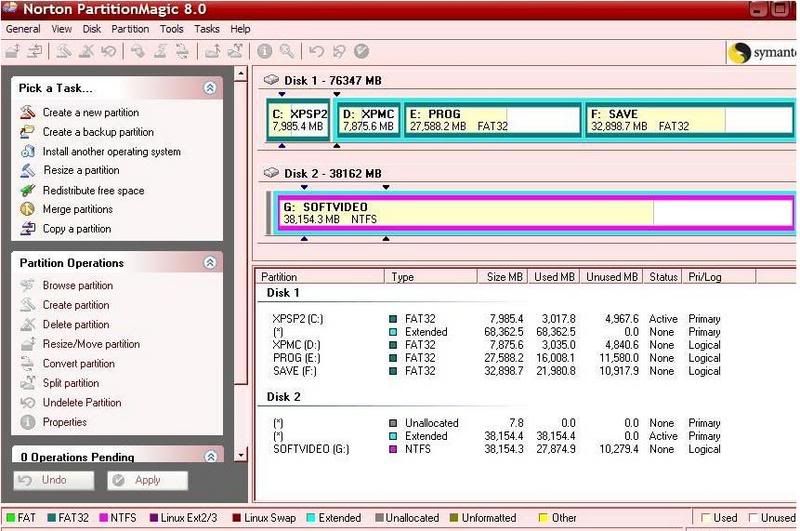Screen dimensions: 800x531
Task: Collapse the Operations Pending panel
Action: [x=211, y=456]
